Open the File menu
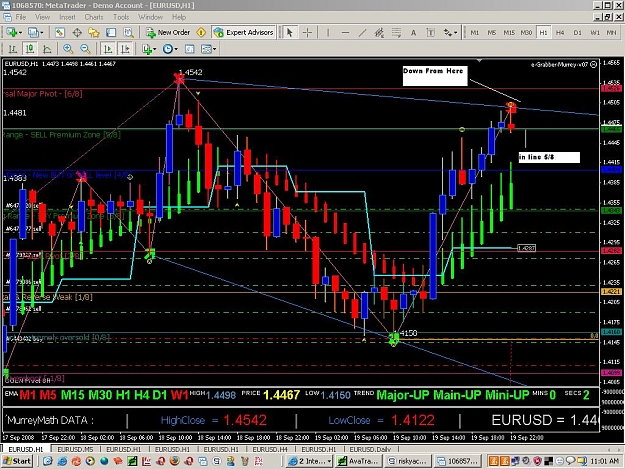 [x=20, y=17]
